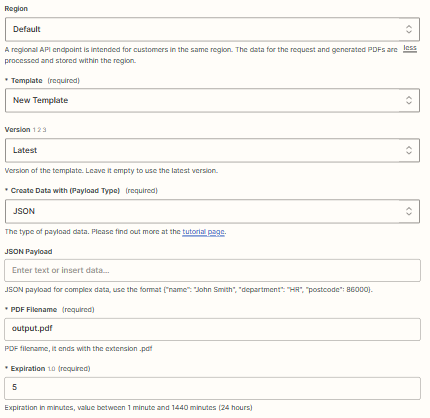Click the PDF Filename field containing output.pdf
Viewport: 430px width, 418px height.
[212, 329]
